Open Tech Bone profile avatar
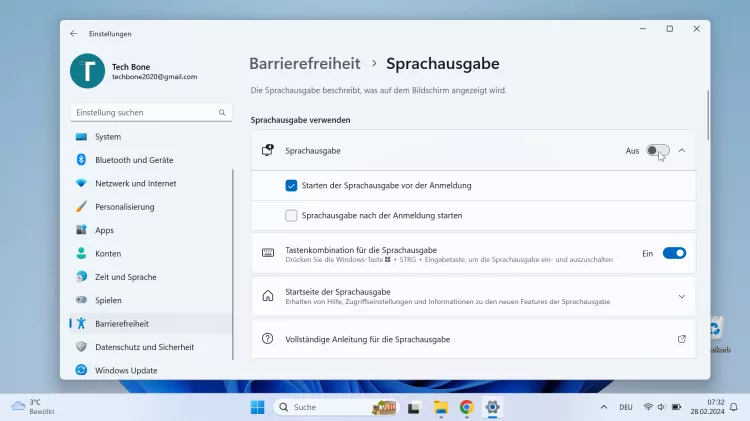The image size is (750, 421). [x=87, y=71]
